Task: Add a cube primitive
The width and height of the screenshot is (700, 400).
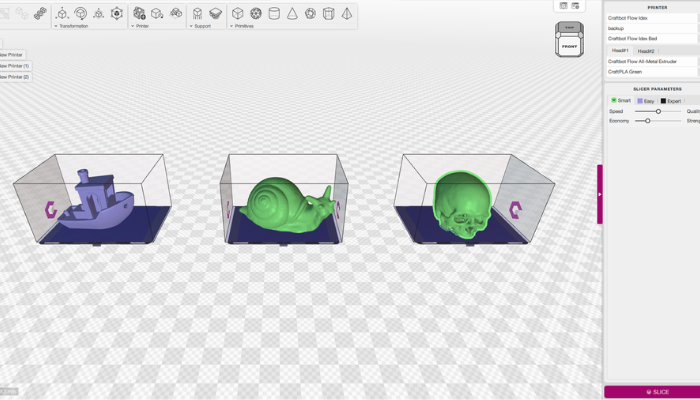Action: point(238,13)
